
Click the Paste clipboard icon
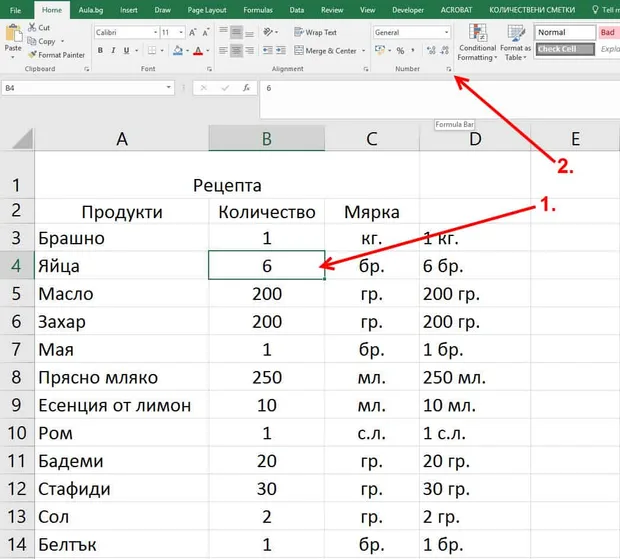tap(13, 33)
